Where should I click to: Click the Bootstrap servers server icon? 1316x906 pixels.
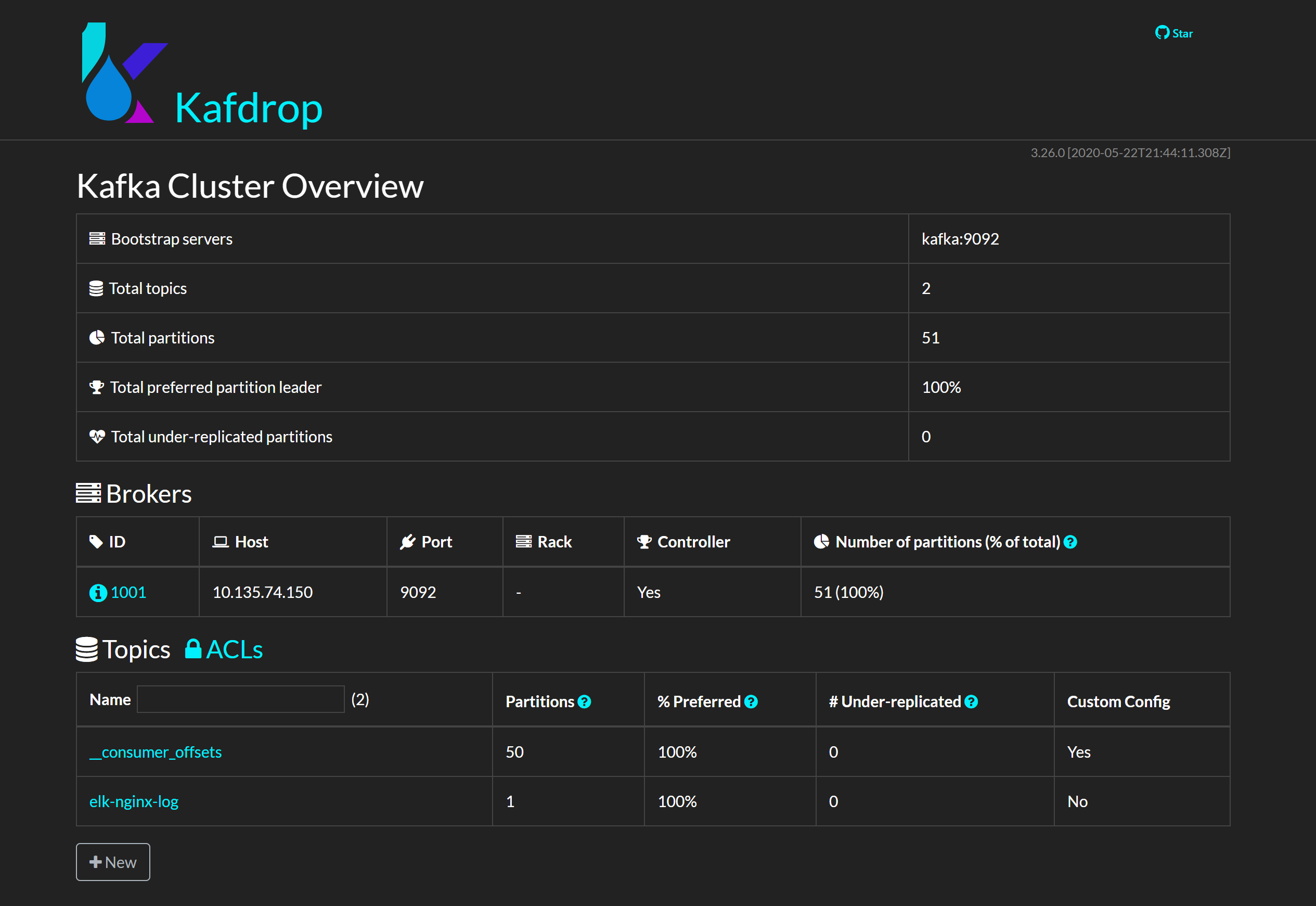click(97, 239)
